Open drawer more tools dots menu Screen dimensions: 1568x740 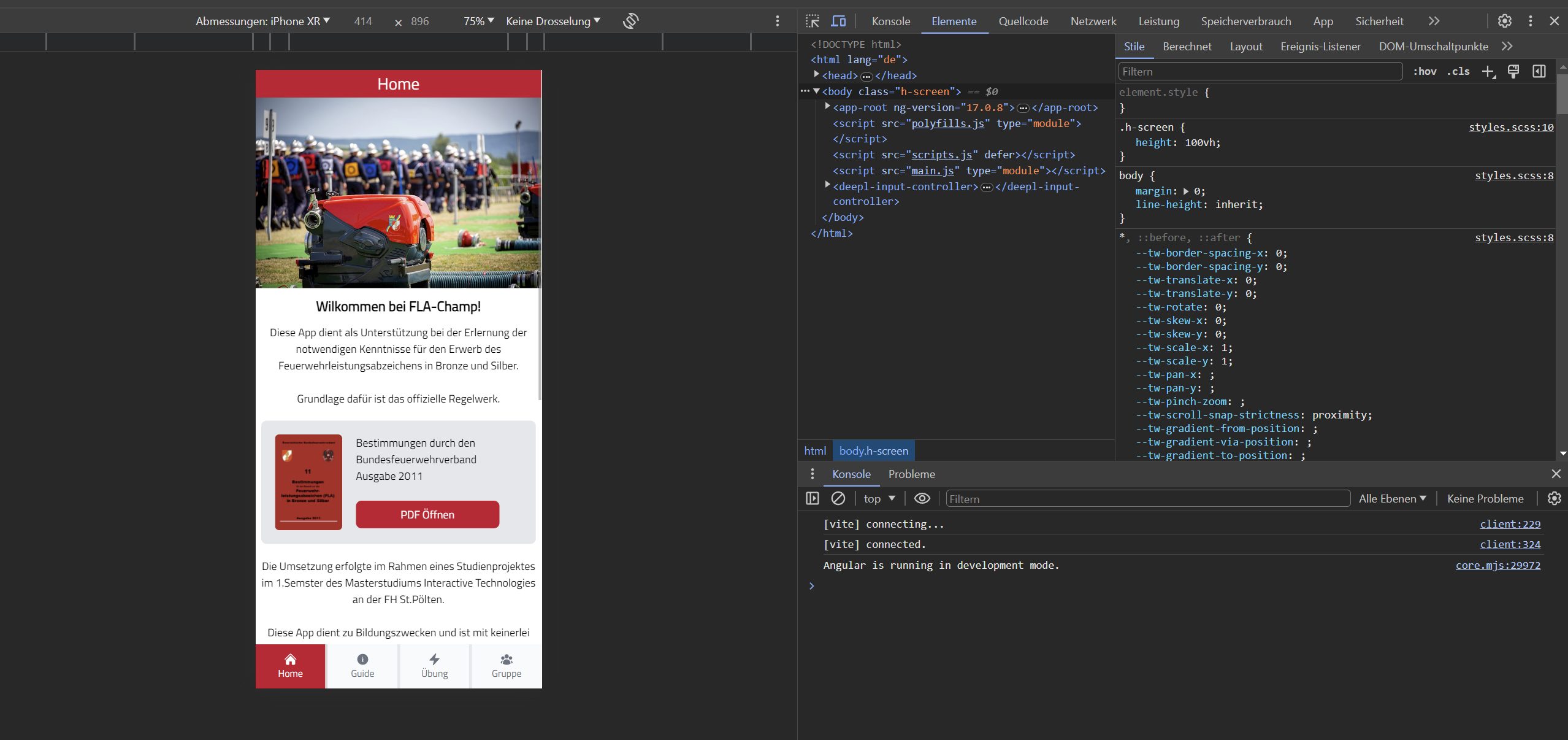pos(813,474)
